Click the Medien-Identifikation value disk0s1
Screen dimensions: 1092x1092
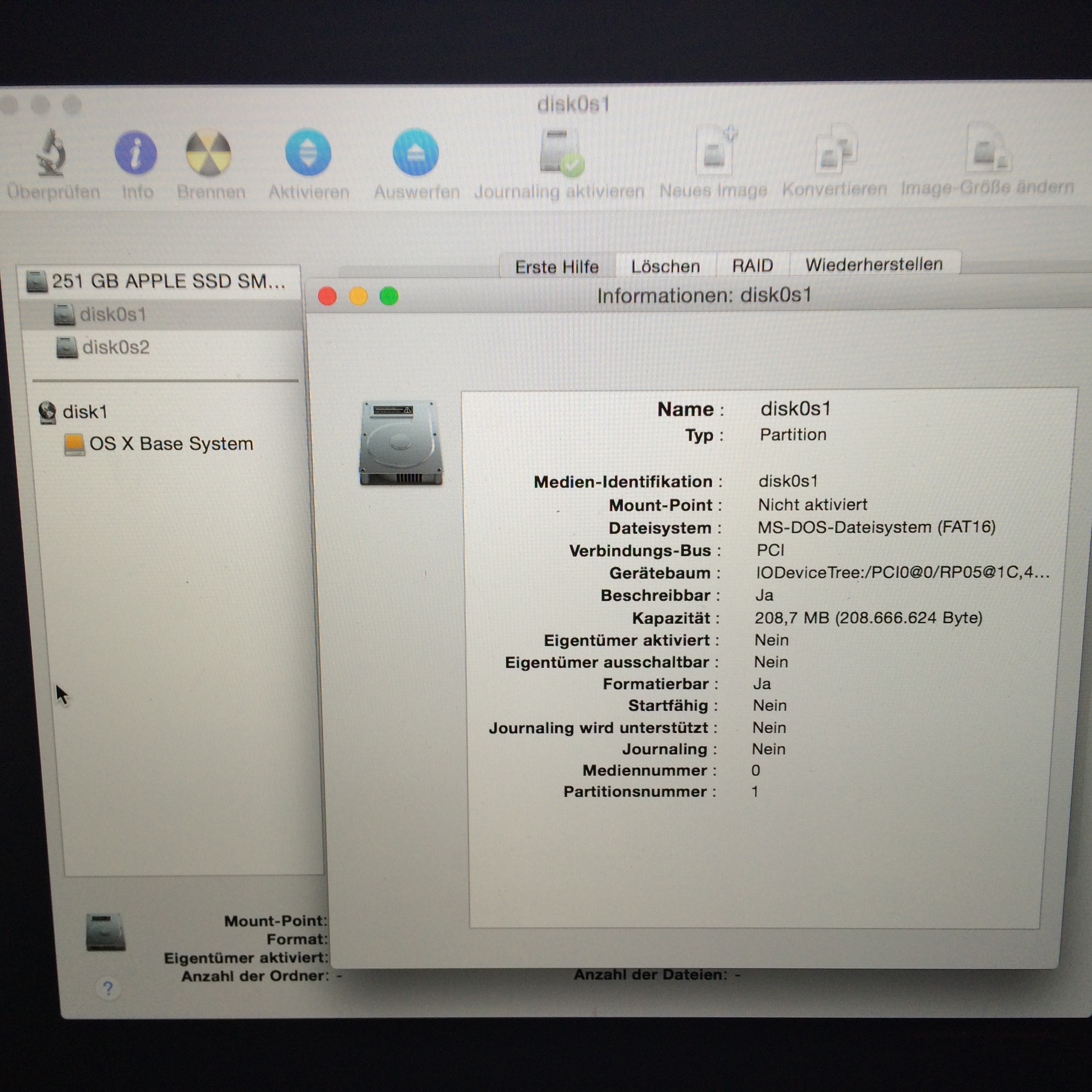coord(788,481)
